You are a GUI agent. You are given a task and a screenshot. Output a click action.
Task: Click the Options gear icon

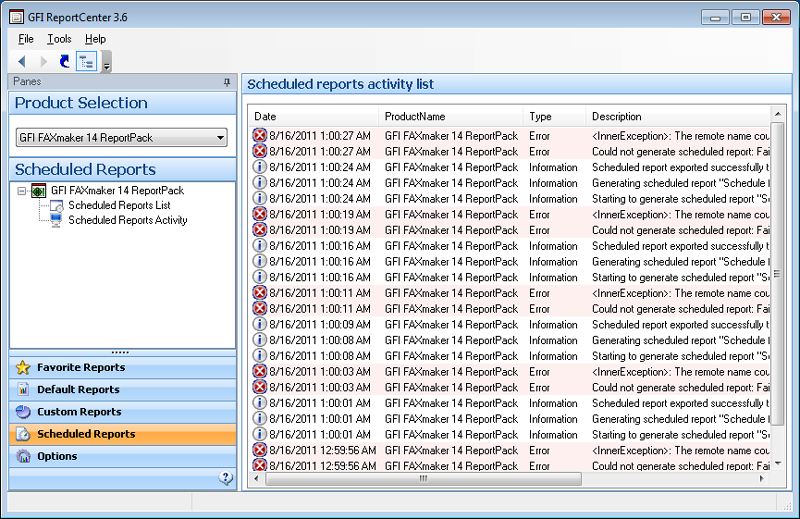[x=23, y=456]
